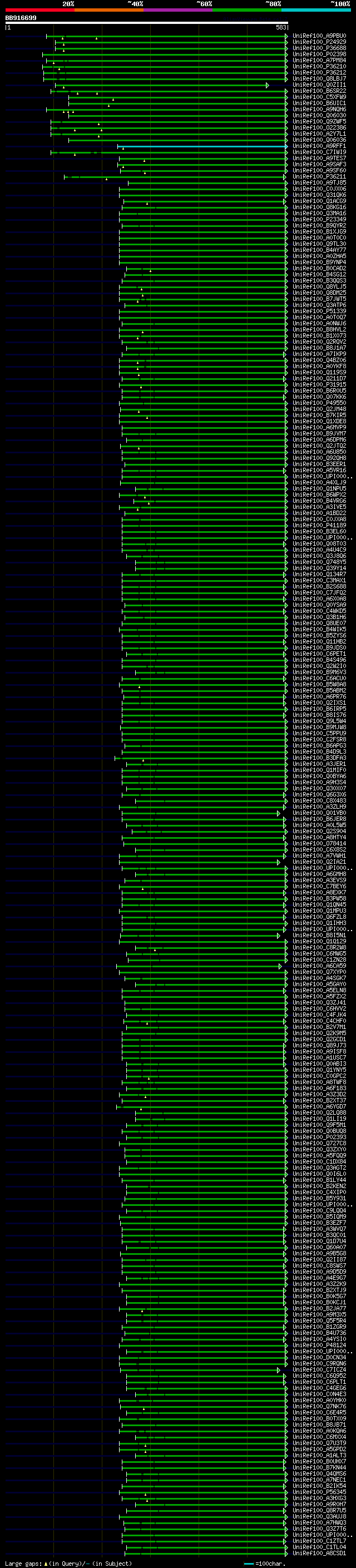This screenshot has width=356, height=1568.
Task: Open hit UniRef100_A9PBU0
Action: pos(319,36)
